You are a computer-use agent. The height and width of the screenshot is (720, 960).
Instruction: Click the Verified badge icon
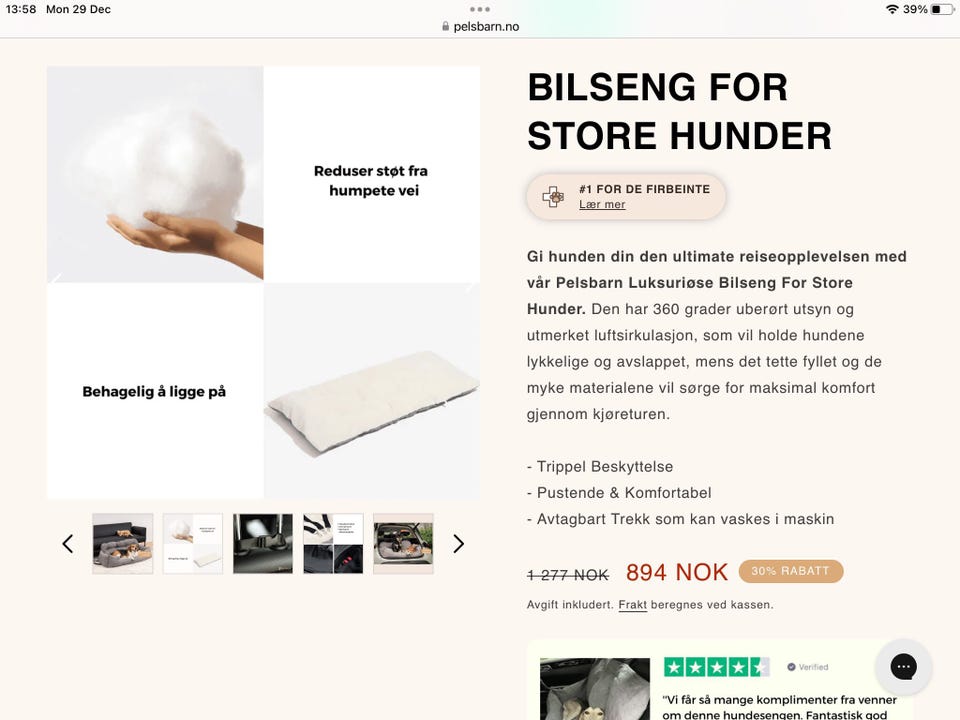[x=791, y=667]
